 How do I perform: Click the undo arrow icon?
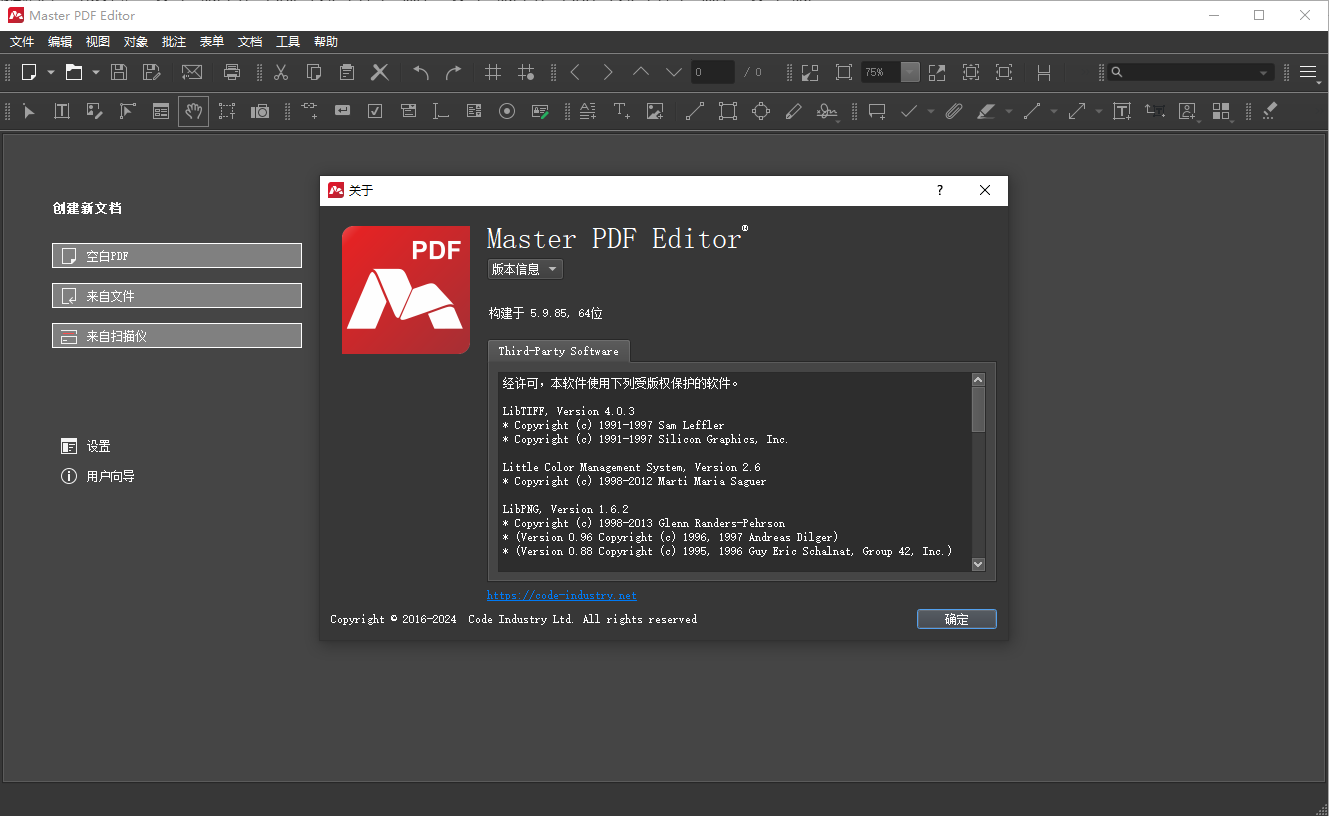point(421,72)
